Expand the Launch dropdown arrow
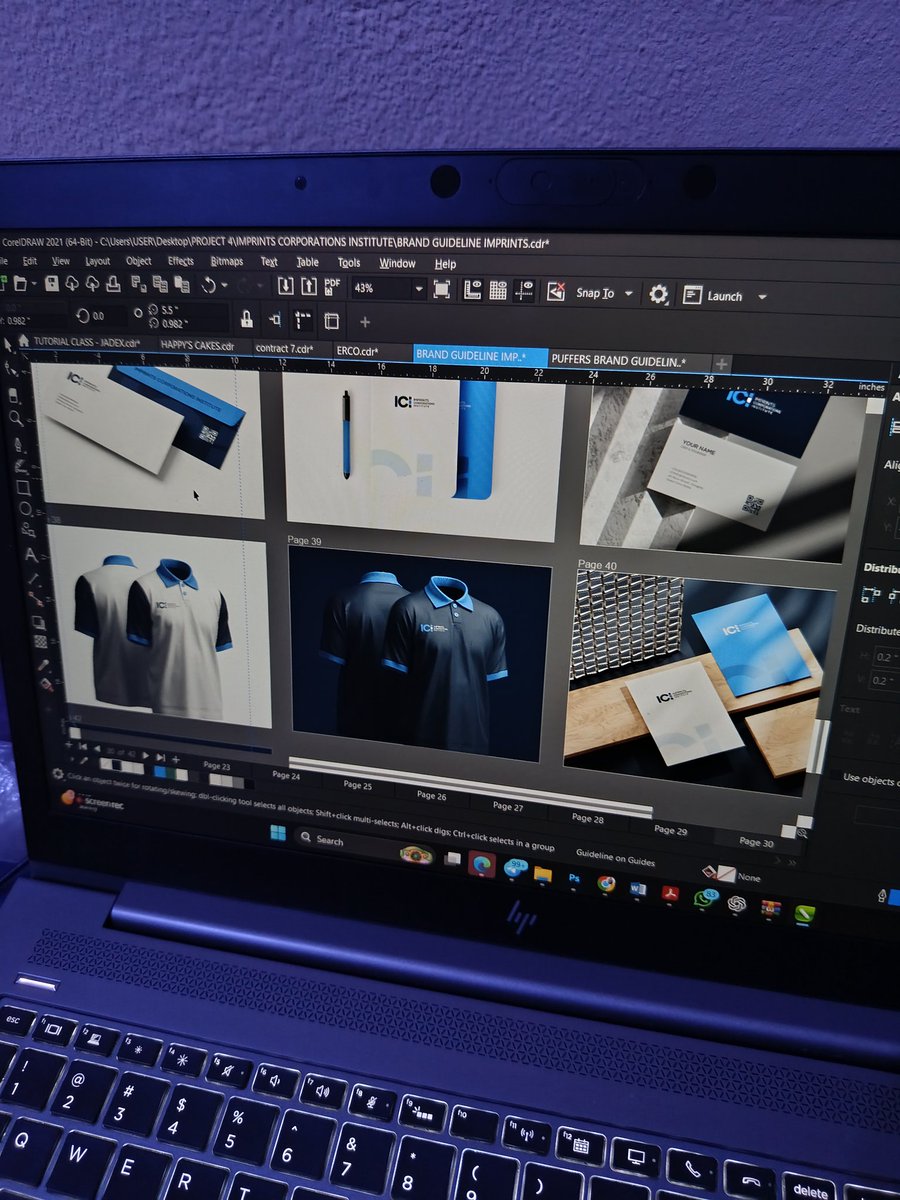Screen dimensions: 900x1200 point(762,297)
